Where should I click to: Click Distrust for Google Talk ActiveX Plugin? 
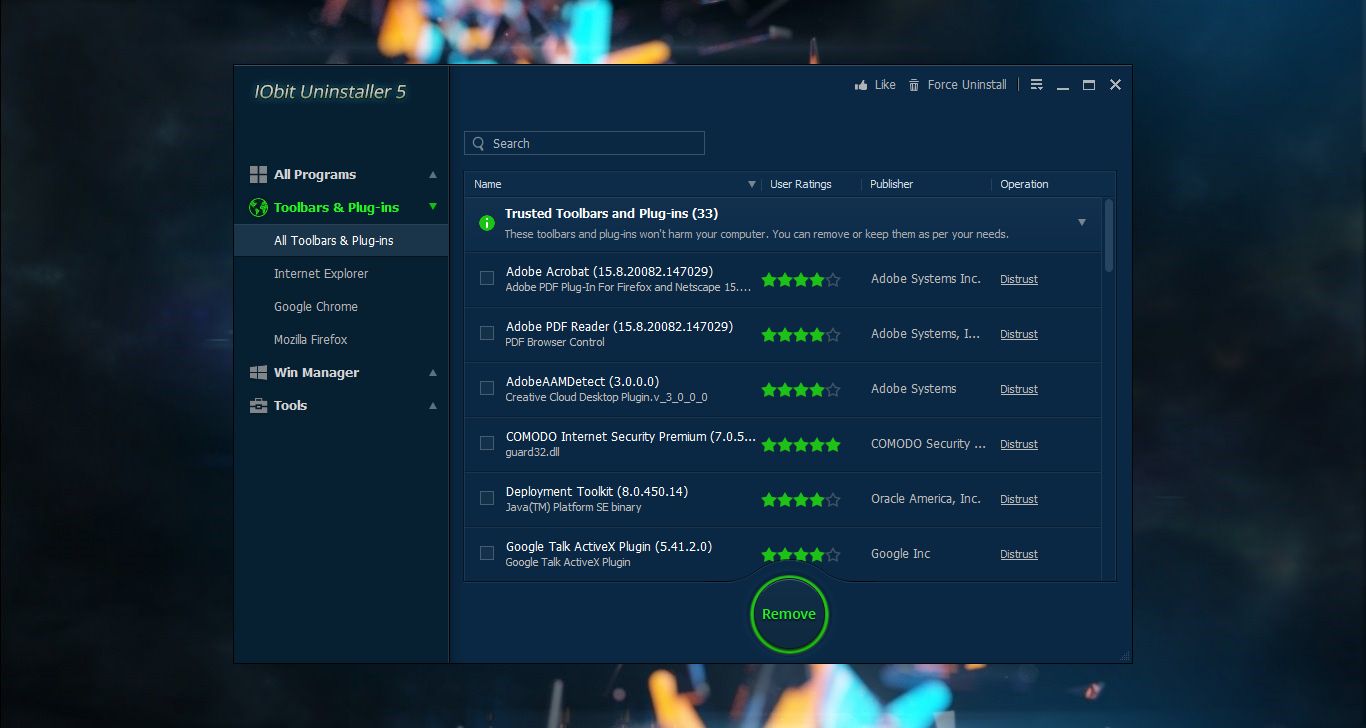[x=1019, y=554]
